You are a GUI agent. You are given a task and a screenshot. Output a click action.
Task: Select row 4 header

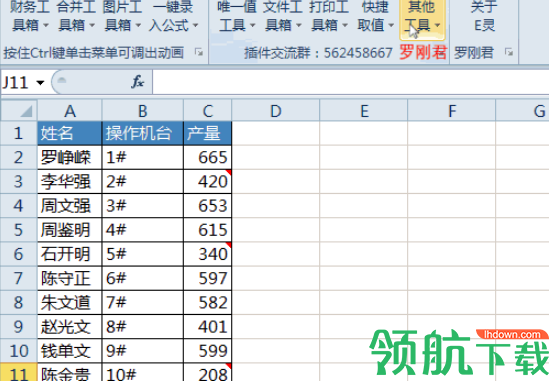tap(19, 206)
